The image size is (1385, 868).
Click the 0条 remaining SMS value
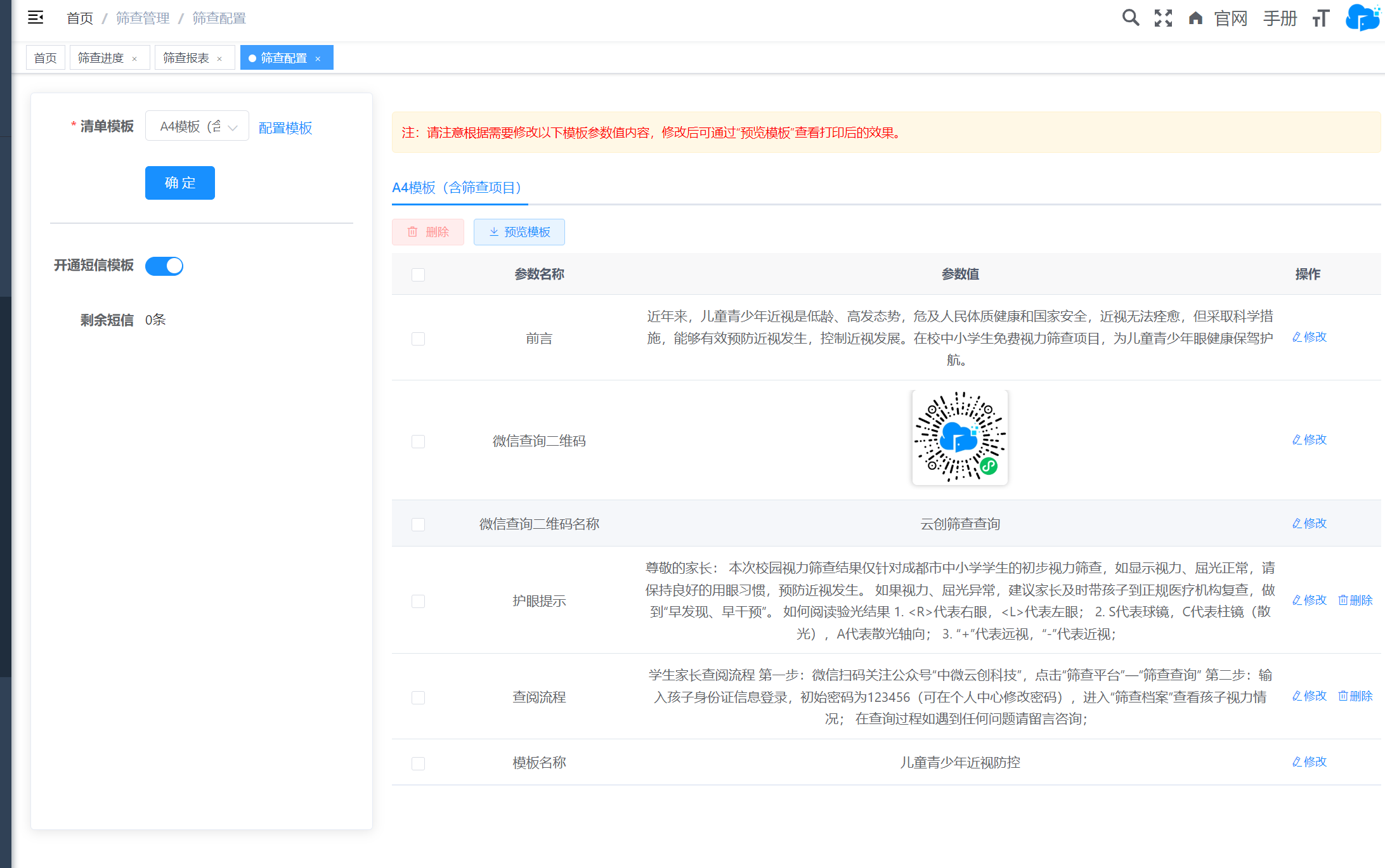(155, 320)
